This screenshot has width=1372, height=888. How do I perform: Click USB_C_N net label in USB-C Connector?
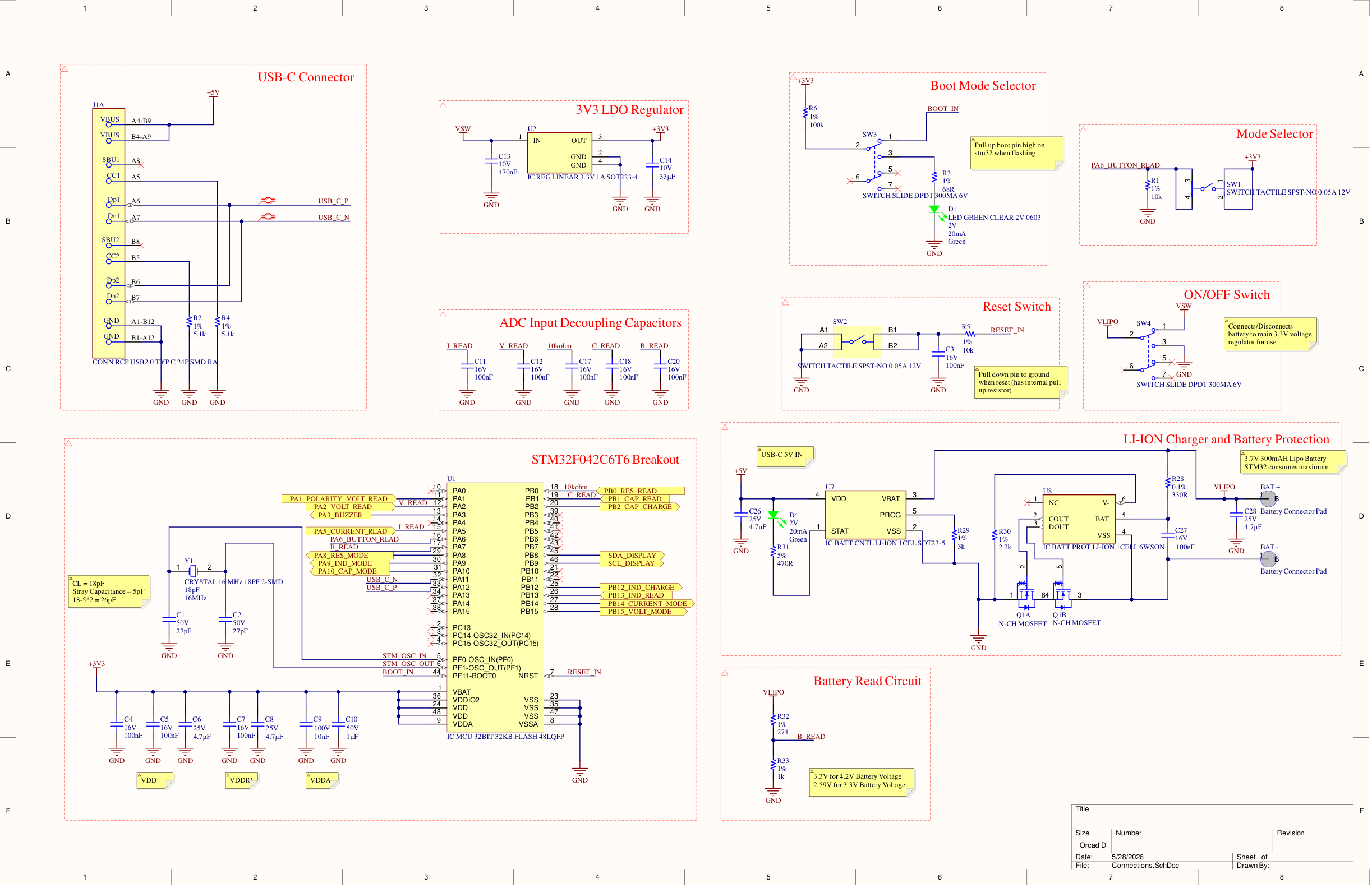(x=334, y=218)
